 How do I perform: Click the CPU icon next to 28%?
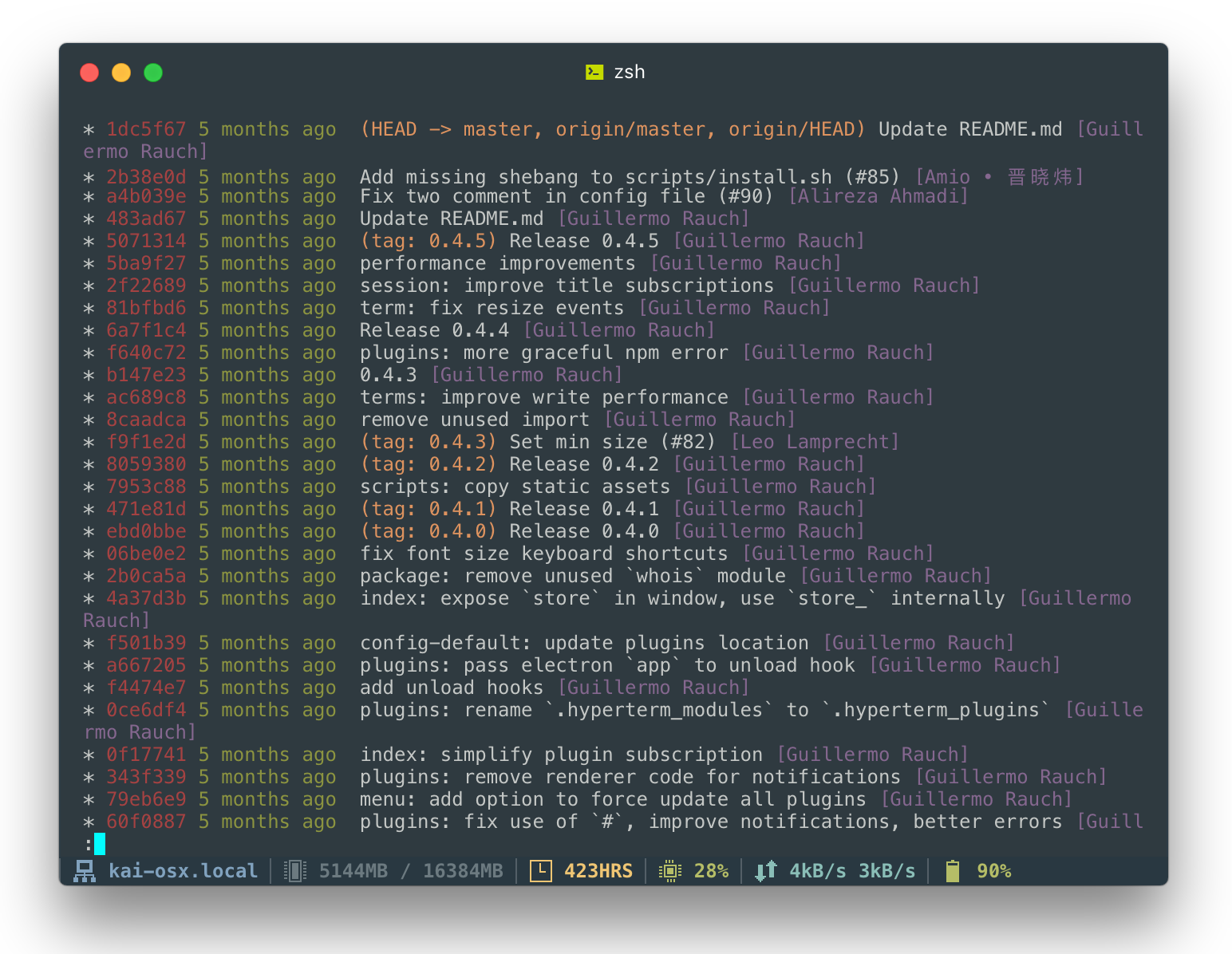tap(670, 871)
